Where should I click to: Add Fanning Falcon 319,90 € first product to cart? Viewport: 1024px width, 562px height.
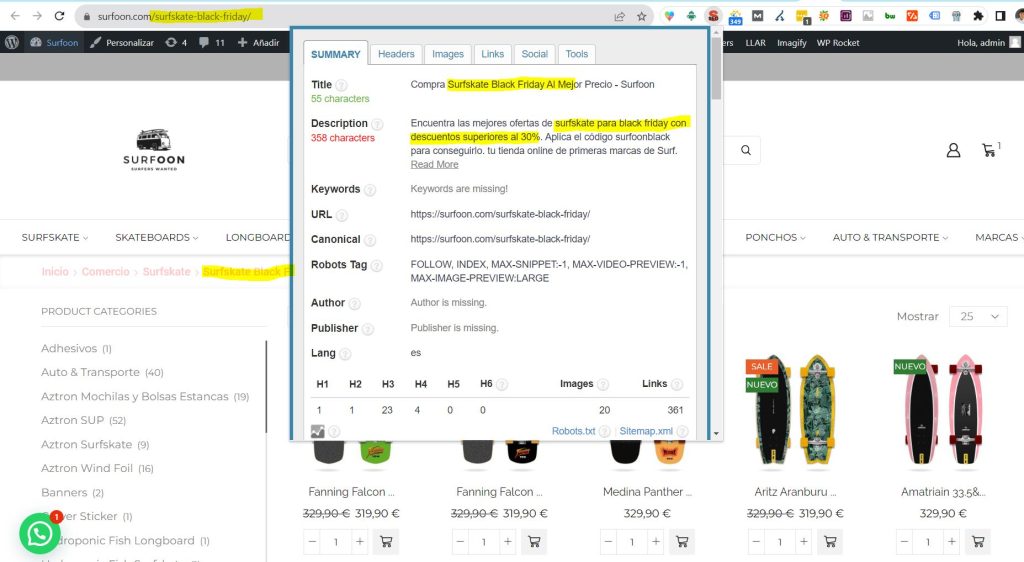386,541
